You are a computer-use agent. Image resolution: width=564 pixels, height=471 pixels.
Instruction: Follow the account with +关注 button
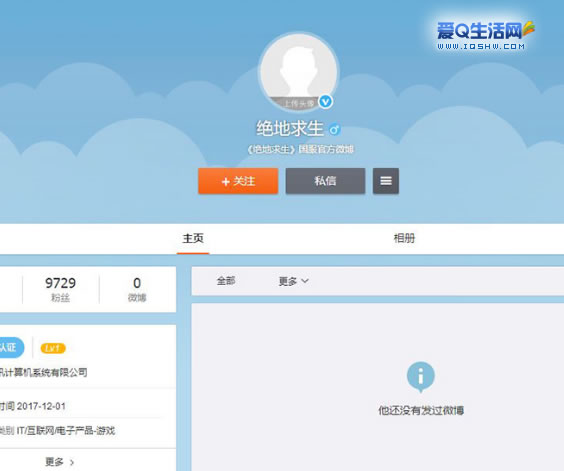(238, 181)
